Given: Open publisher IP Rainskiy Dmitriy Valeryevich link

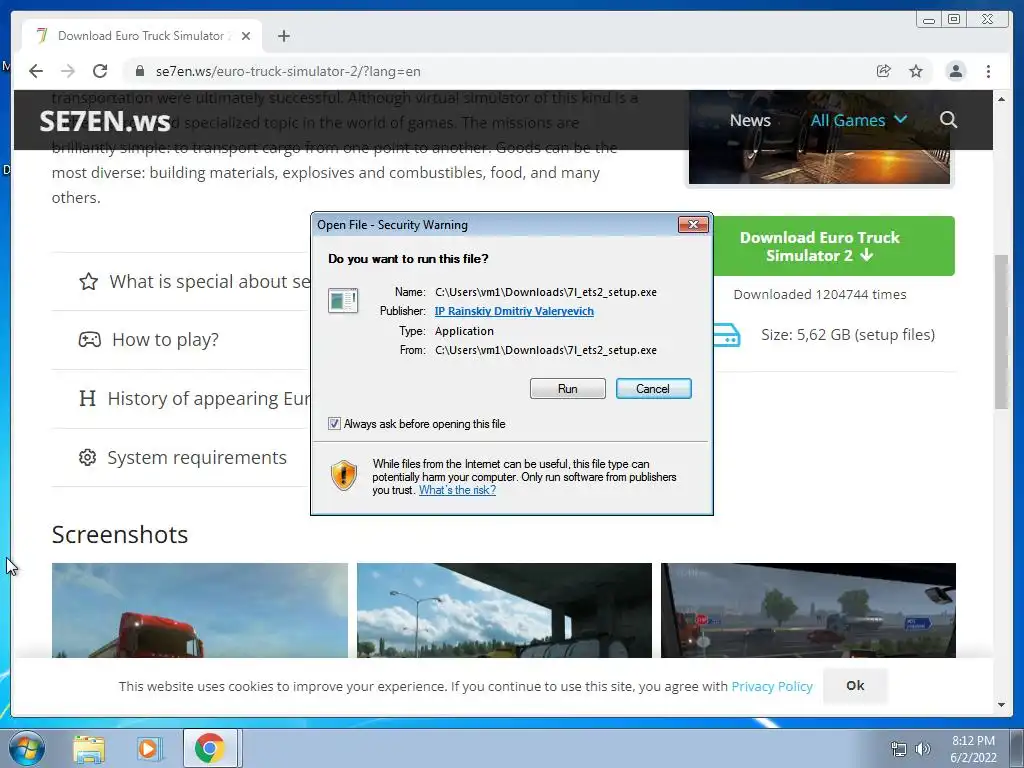Looking at the screenshot, I should tap(514, 311).
